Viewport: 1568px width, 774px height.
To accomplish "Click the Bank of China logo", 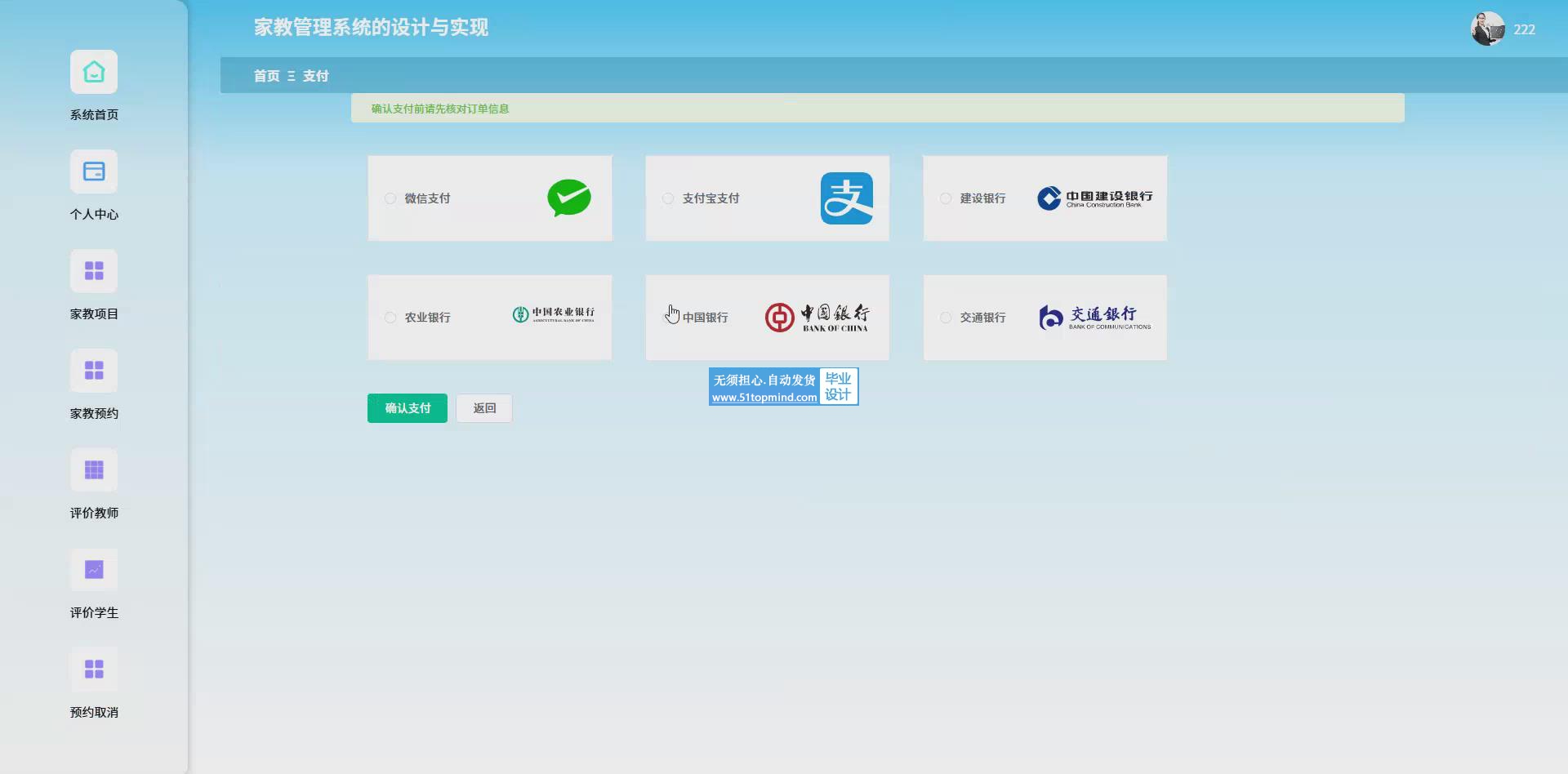I will pyautogui.click(x=817, y=318).
